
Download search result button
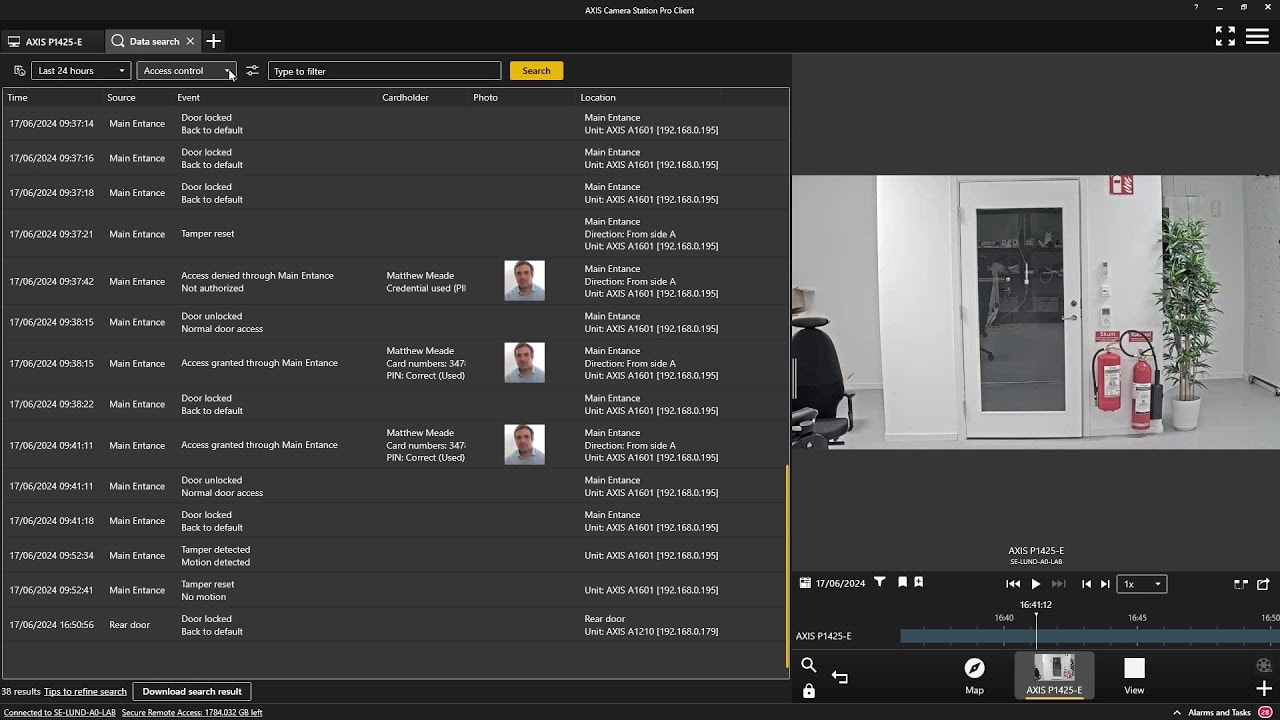(x=192, y=691)
